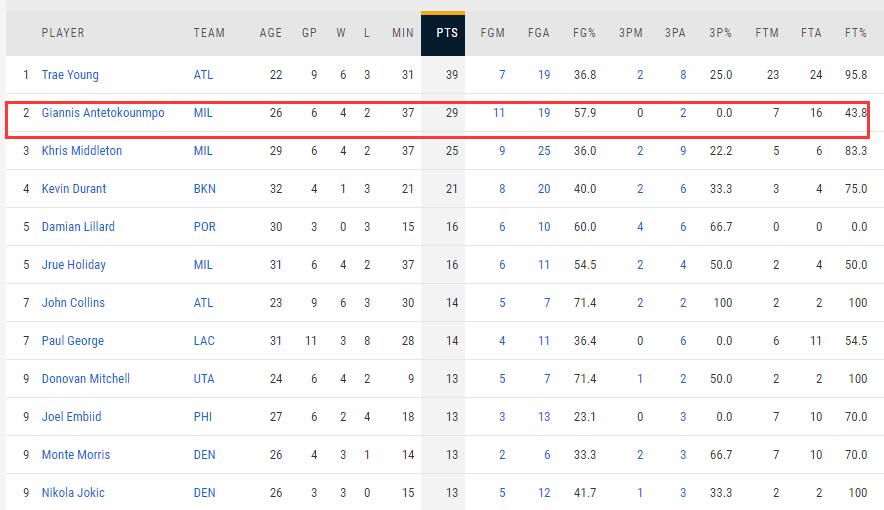
Task: Open Kevin Durant's profile link
Action: 74,189
